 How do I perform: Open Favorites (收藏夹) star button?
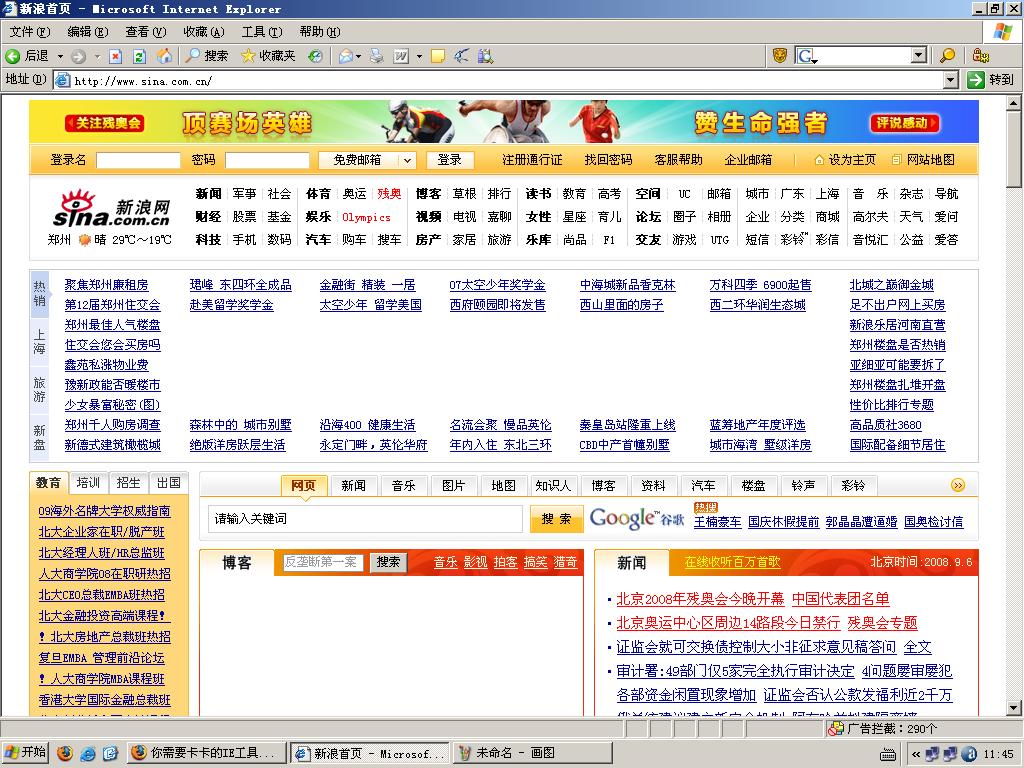(x=268, y=56)
